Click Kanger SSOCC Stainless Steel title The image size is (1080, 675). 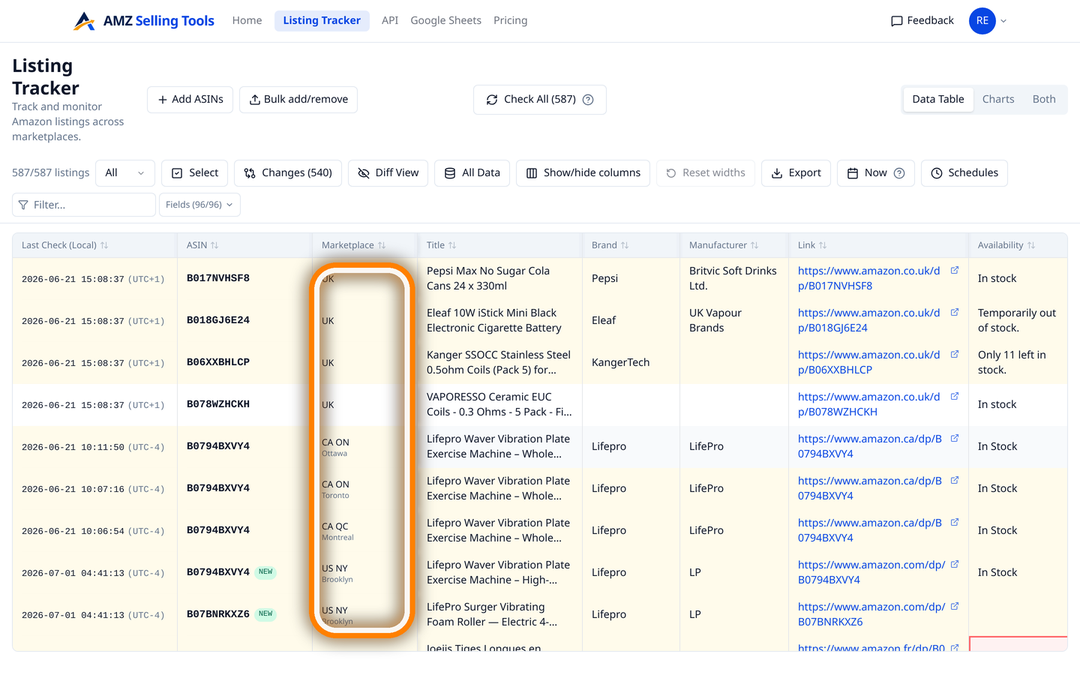click(x=499, y=362)
